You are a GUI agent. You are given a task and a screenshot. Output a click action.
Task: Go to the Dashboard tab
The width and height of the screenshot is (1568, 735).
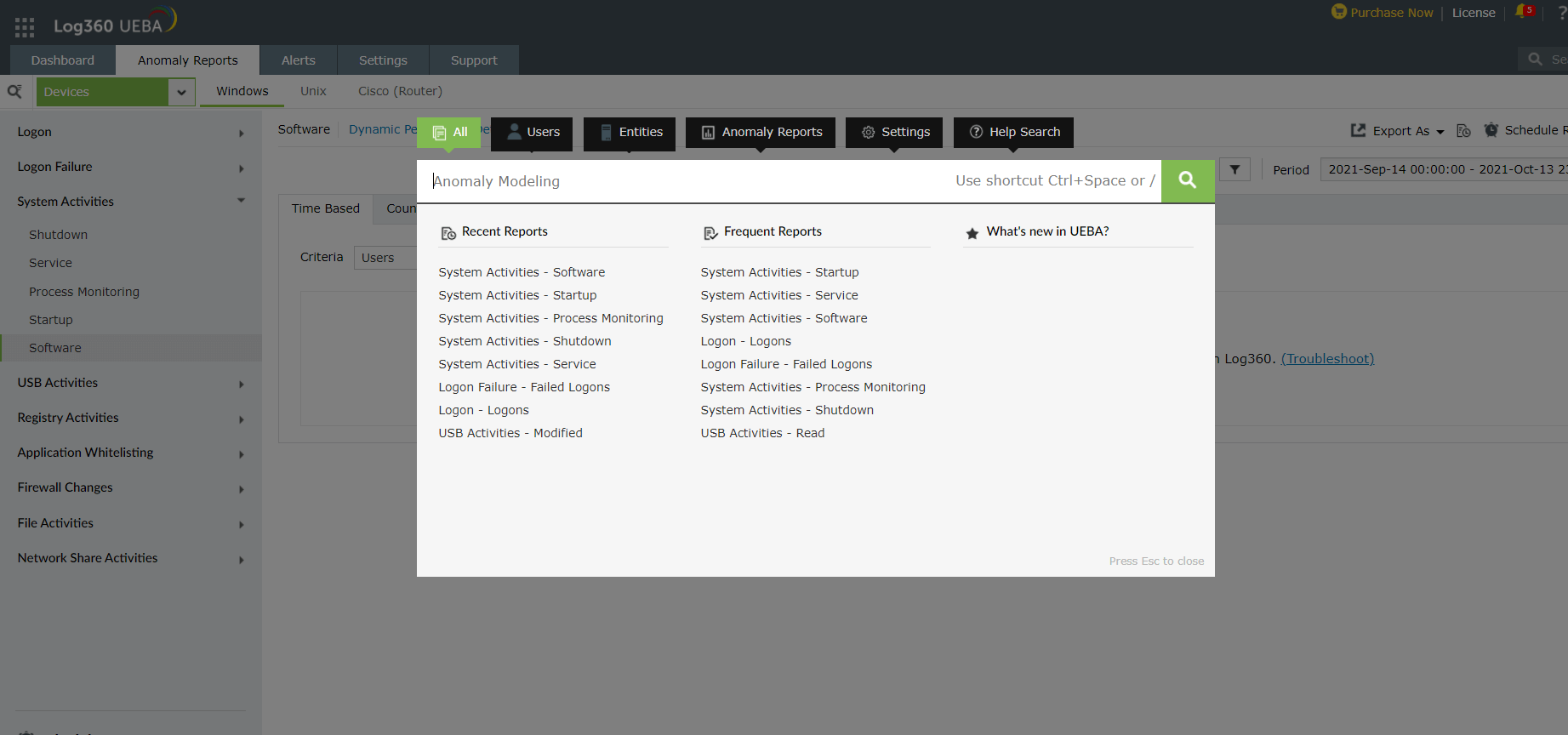click(63, 60)
